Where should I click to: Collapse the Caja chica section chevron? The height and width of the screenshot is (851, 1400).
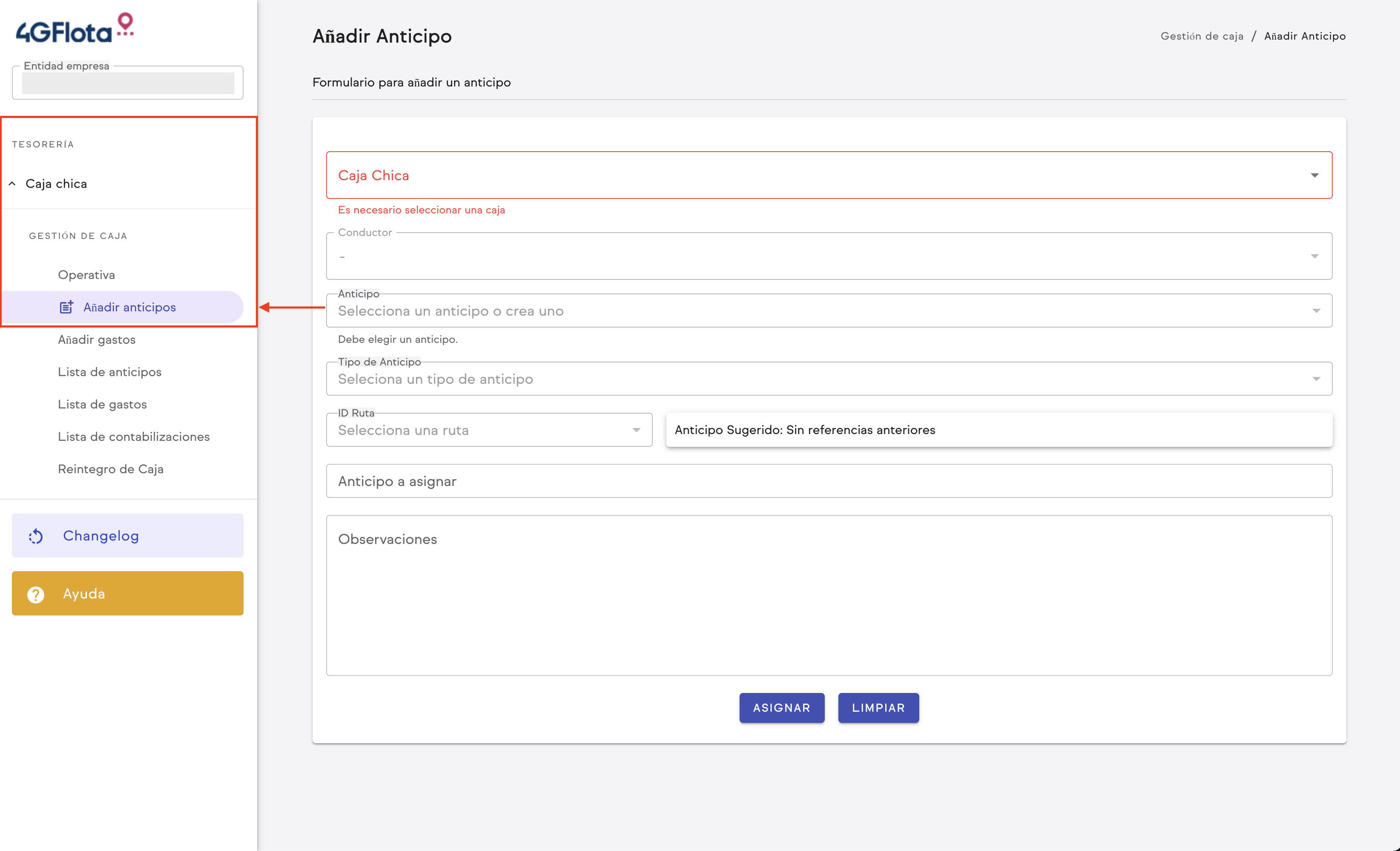pos(12,184)
